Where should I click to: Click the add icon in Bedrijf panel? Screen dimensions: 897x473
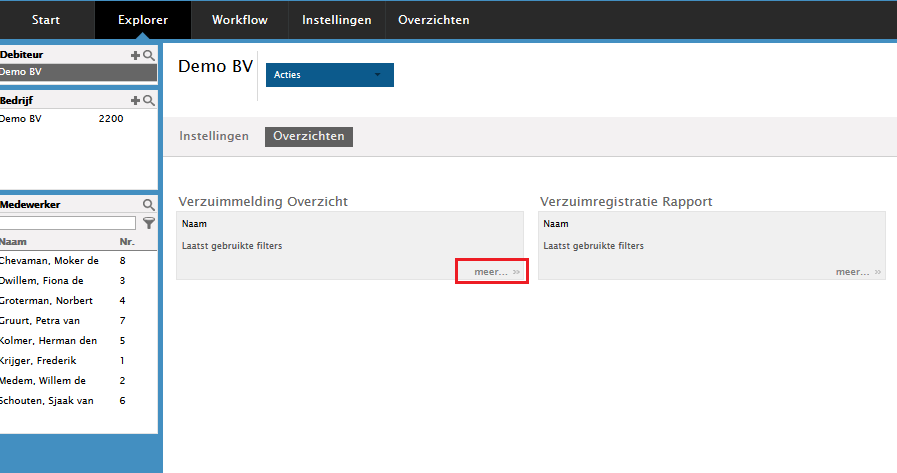[x=136, y=101]
